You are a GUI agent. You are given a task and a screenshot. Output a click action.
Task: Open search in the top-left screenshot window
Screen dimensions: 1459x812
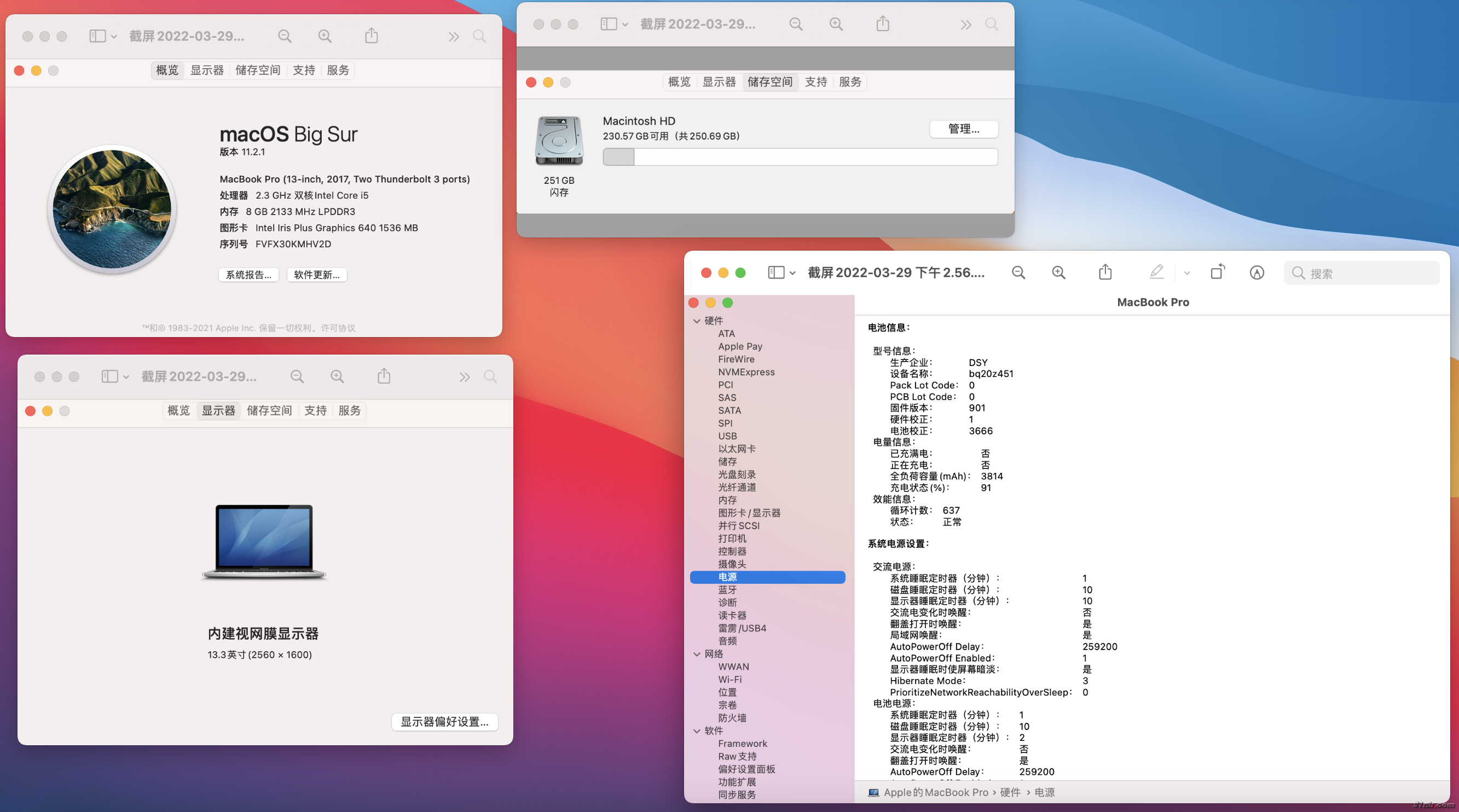479,36
